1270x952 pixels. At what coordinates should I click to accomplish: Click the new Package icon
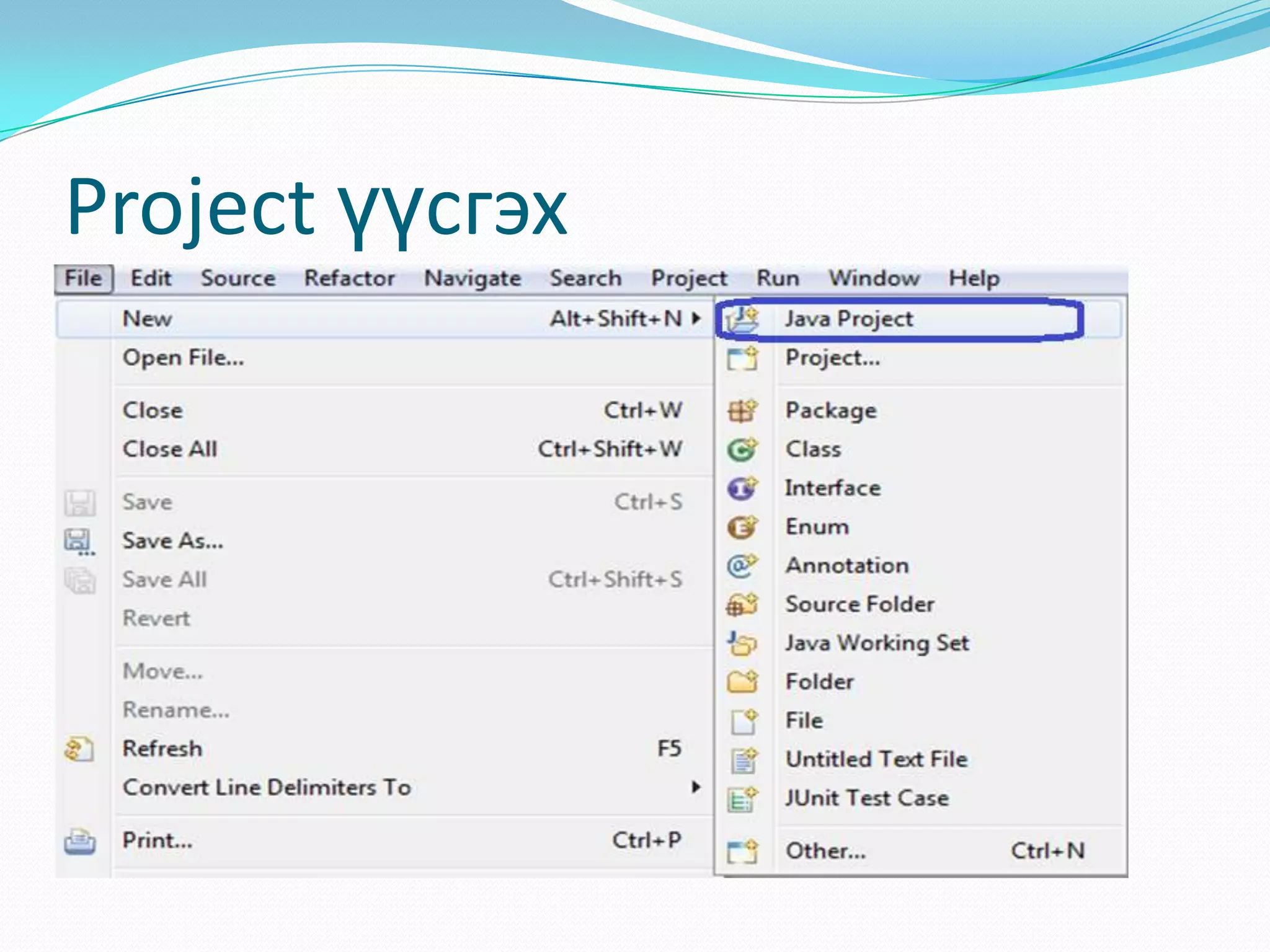tap(742, 410)
